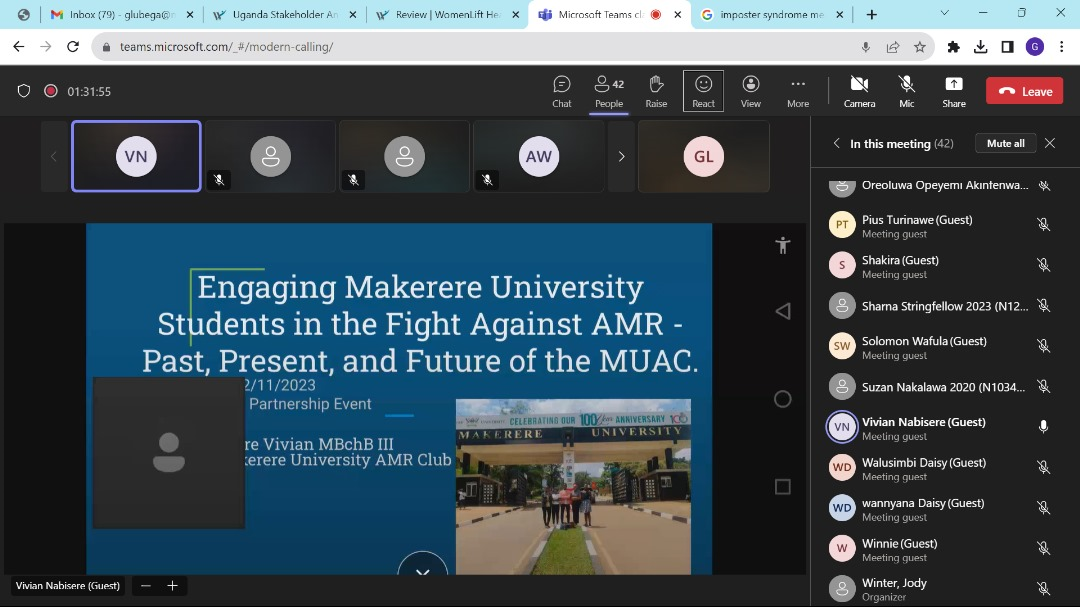Switch to the Gmail Inbox tab

[x=122, y=14]
